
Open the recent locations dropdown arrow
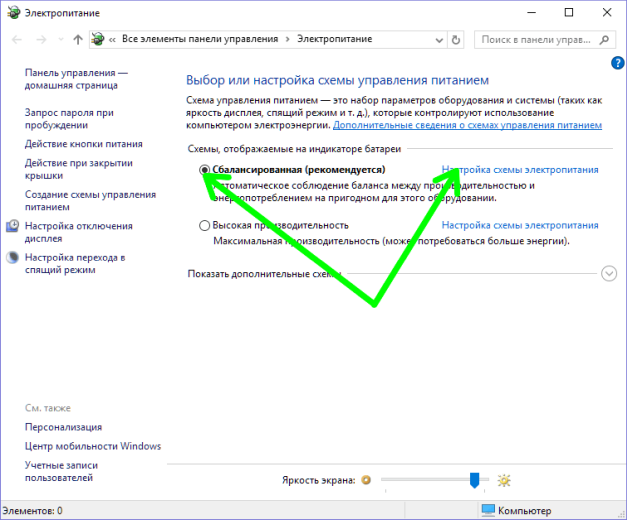[61, 40]
